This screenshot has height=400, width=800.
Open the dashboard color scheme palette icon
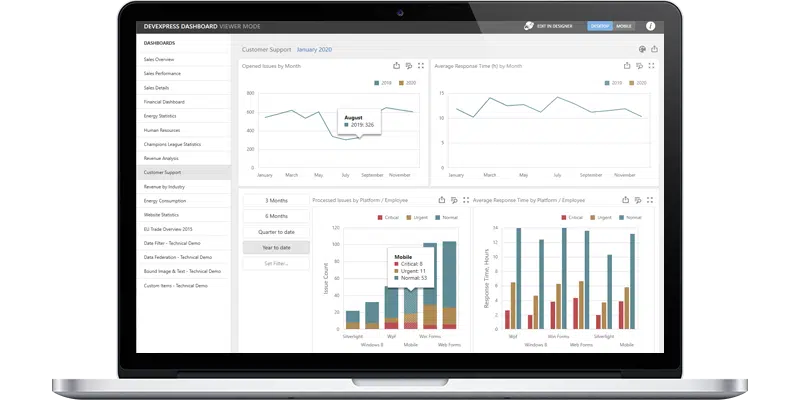(642, 49)
